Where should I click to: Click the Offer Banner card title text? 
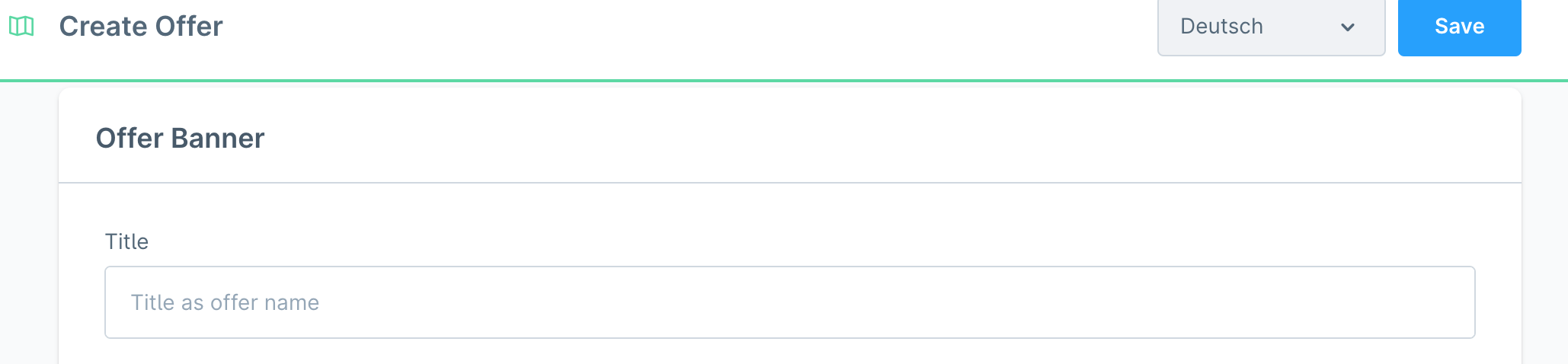click(x=180, y=139)
